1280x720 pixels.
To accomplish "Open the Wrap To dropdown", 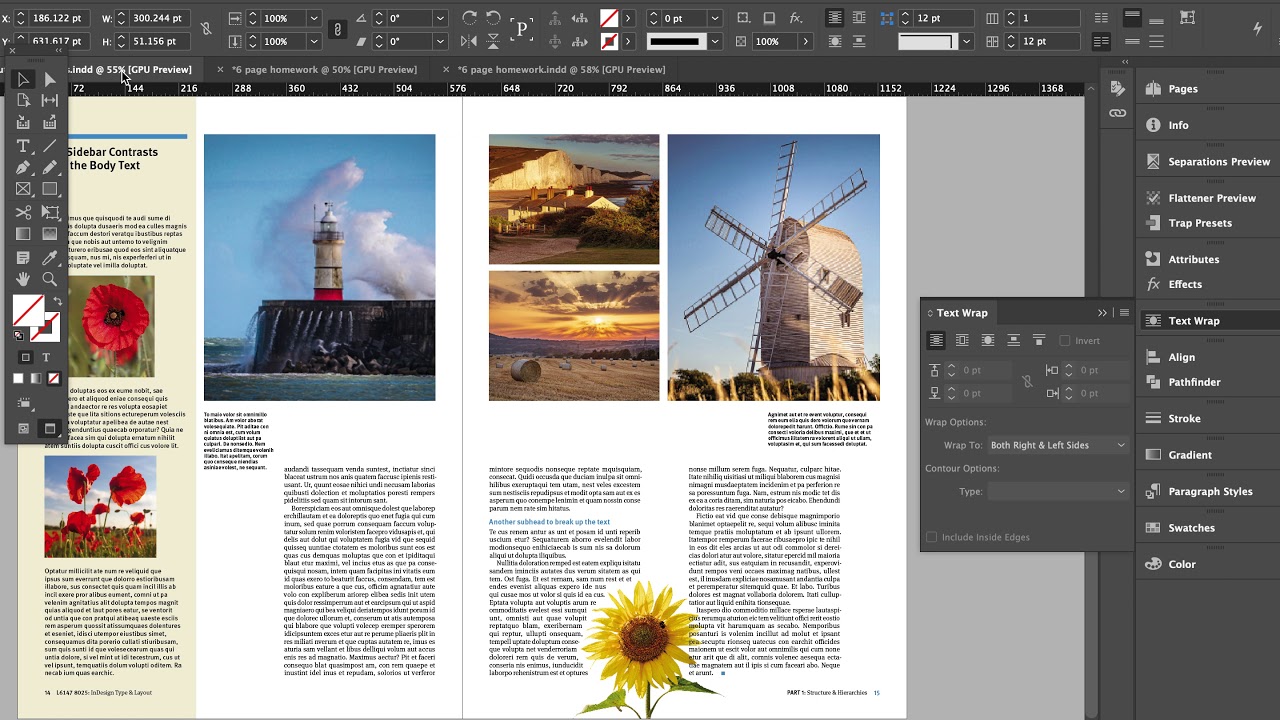I will [1058, 445].
